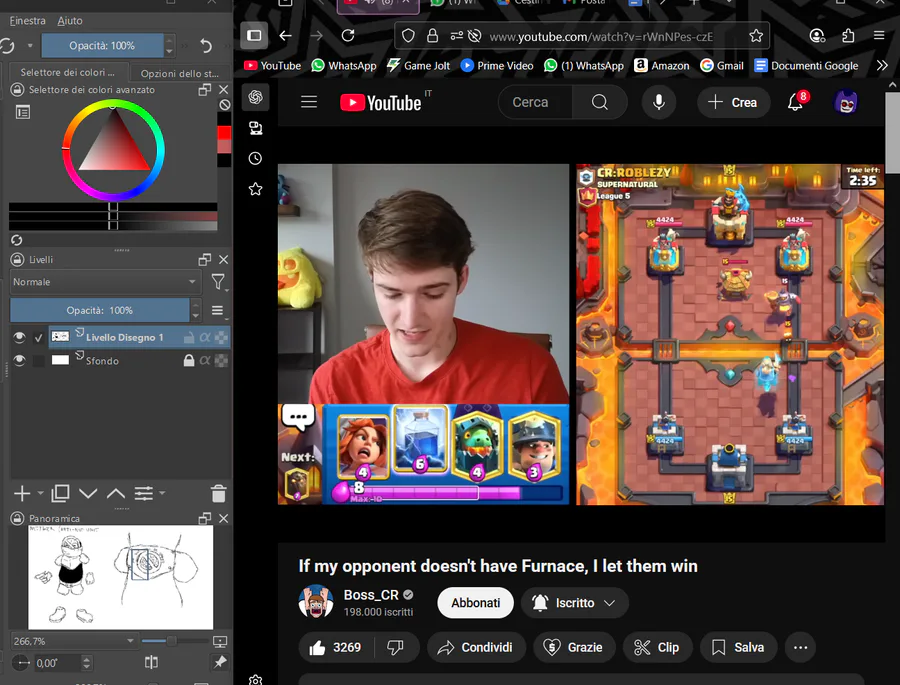Open Prime Video bookmark
Image resolution: width=900 pixels, height=685 pixels.
coord(497,65)
